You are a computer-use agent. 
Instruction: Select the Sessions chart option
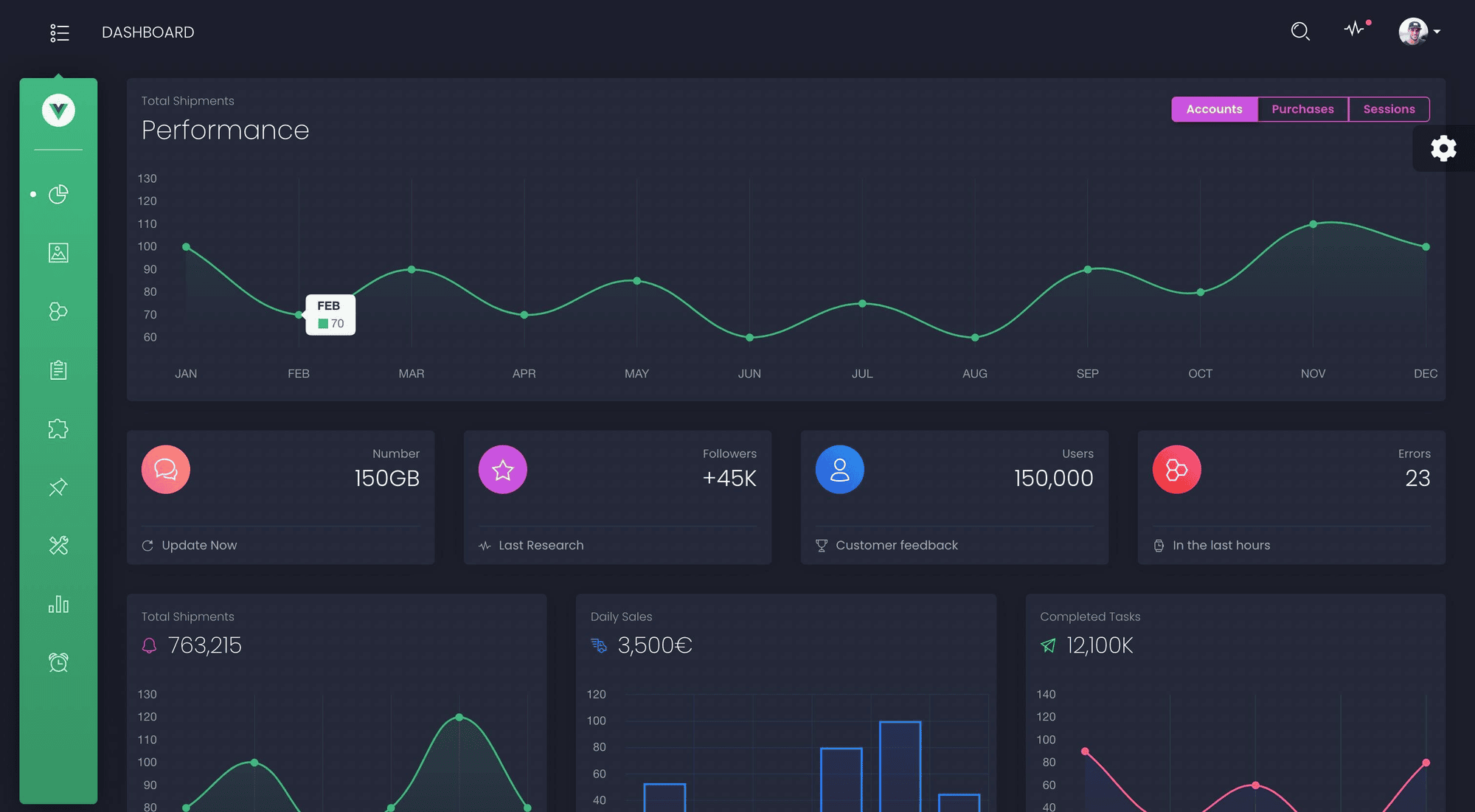pyautogui.click(x=1389, y=109)
